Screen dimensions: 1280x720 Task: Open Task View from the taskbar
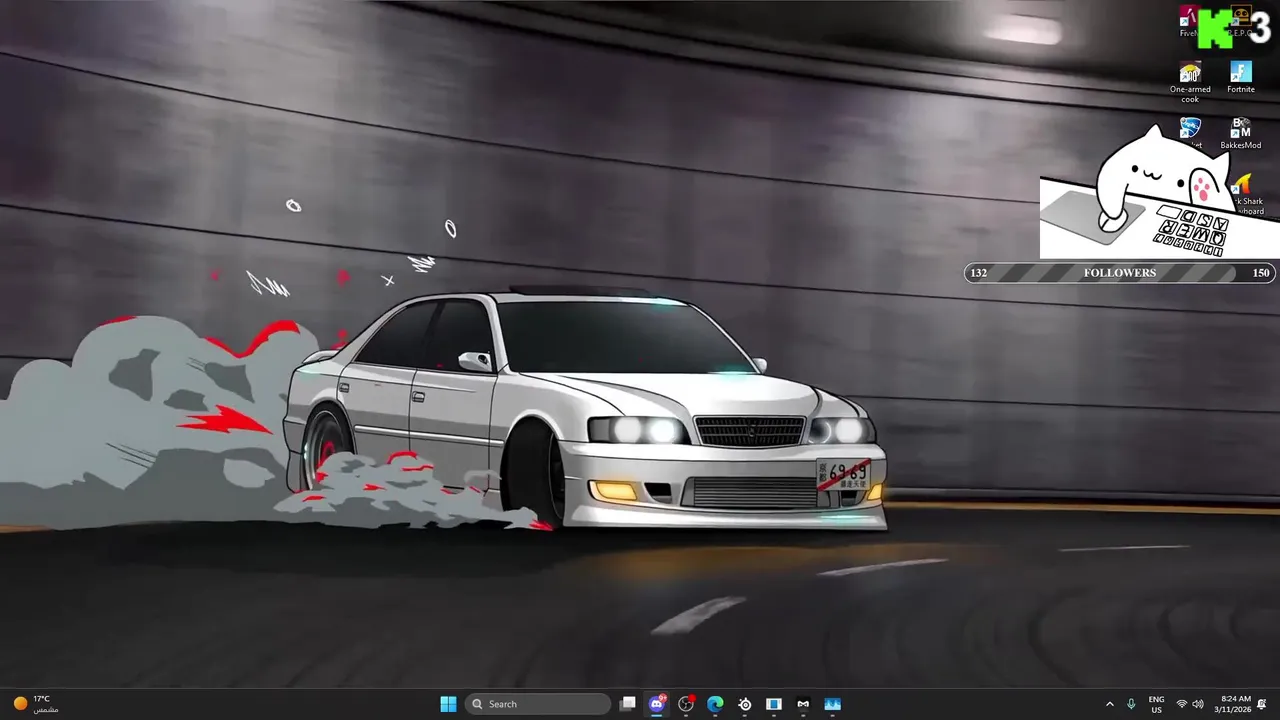point(628,704)
